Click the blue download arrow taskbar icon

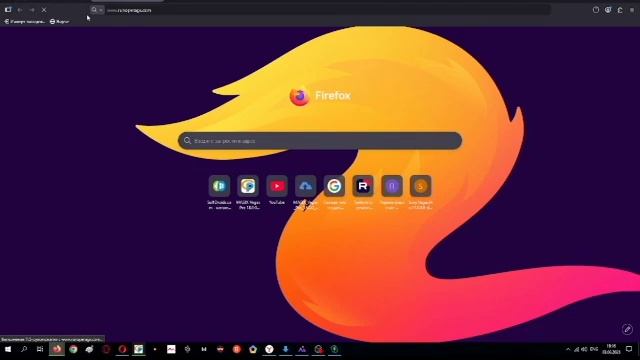click(x=285, y=349)
